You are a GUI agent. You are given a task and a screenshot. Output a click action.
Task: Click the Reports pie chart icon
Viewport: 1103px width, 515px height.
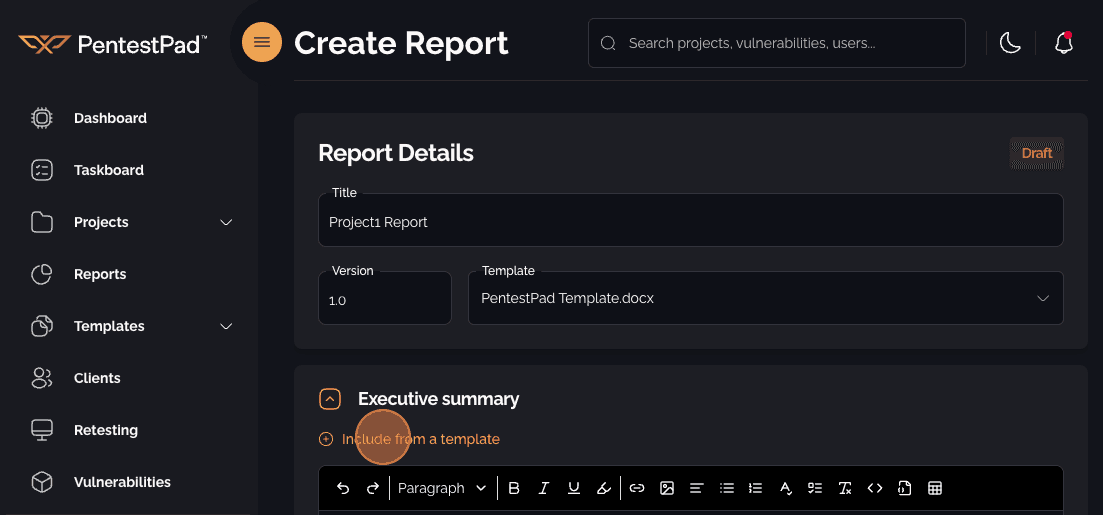coord(42,274)
